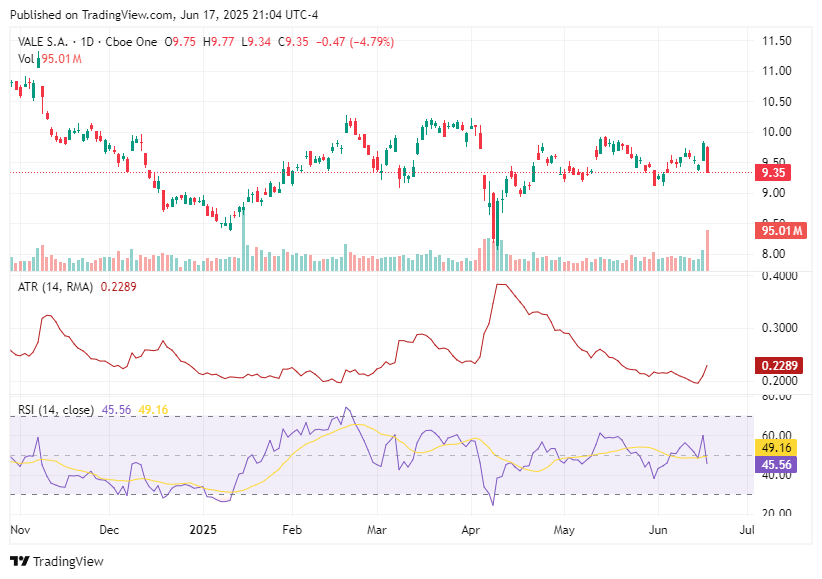822x579 pixels.
Task: Click the ATR line peak in April
Action: [x=501, y=285]
